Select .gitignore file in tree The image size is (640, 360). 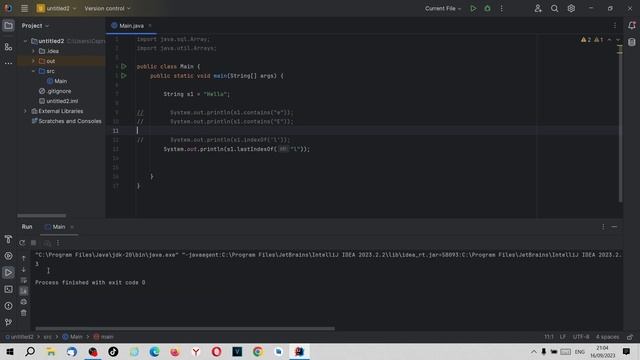point(55,91)
